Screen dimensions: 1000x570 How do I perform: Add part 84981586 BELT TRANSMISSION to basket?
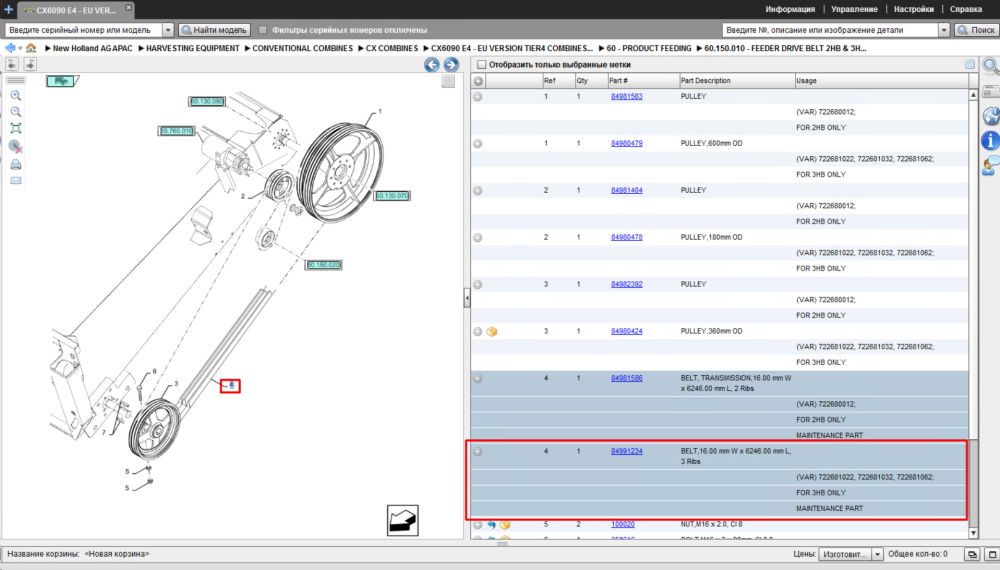point(478,379)
